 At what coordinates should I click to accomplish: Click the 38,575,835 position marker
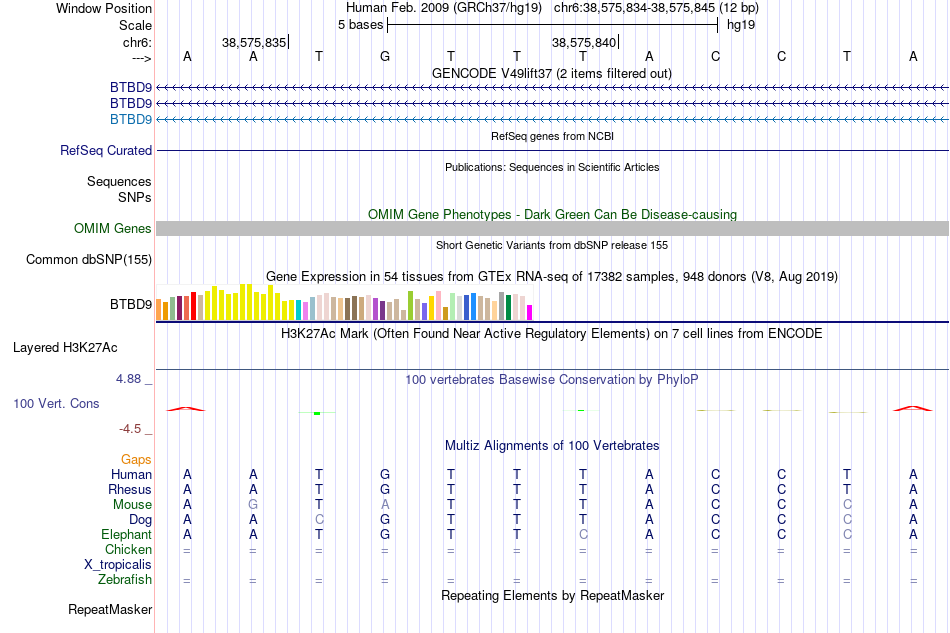pyautogui.click(x=254, y=42)
